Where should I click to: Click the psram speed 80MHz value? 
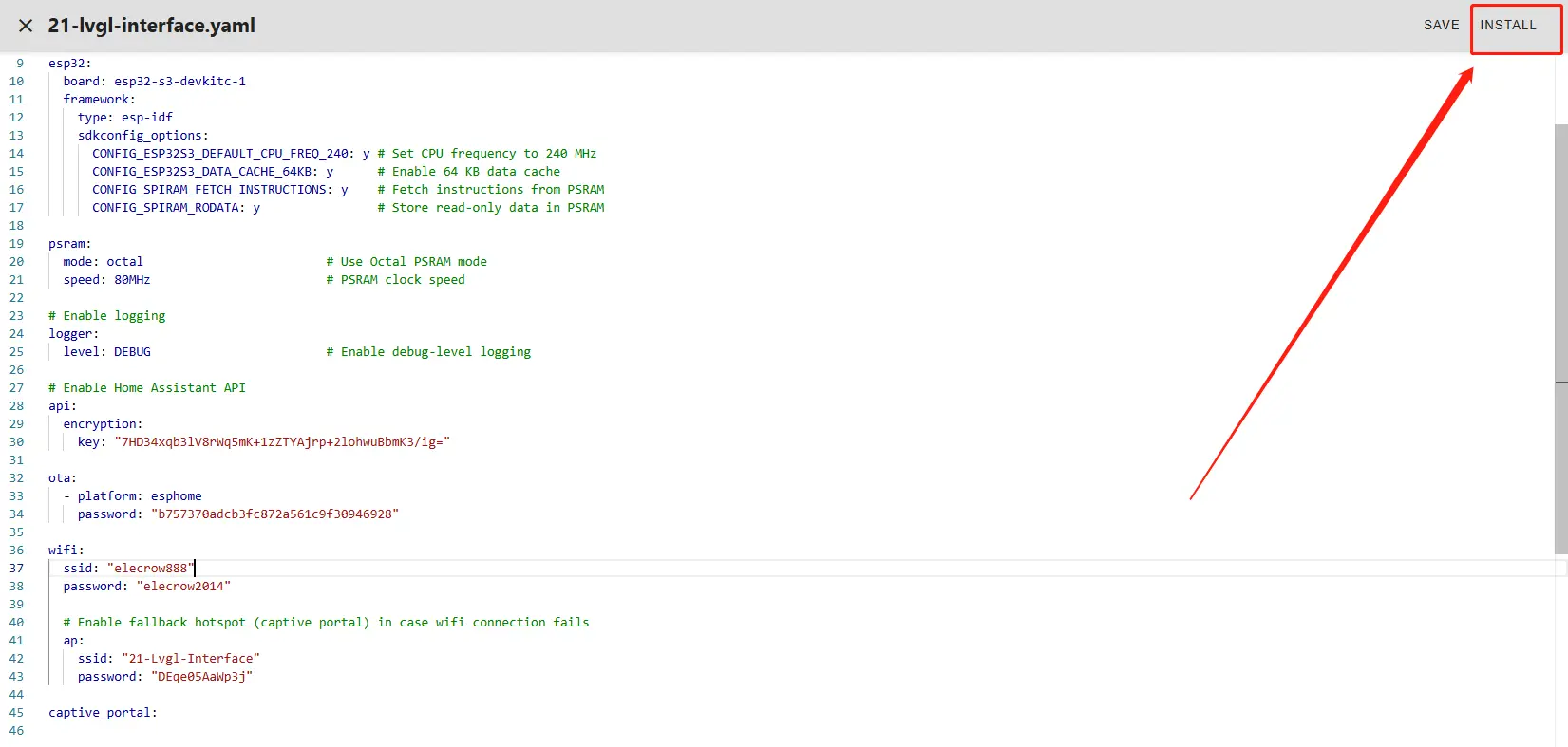tap(132, 280)
